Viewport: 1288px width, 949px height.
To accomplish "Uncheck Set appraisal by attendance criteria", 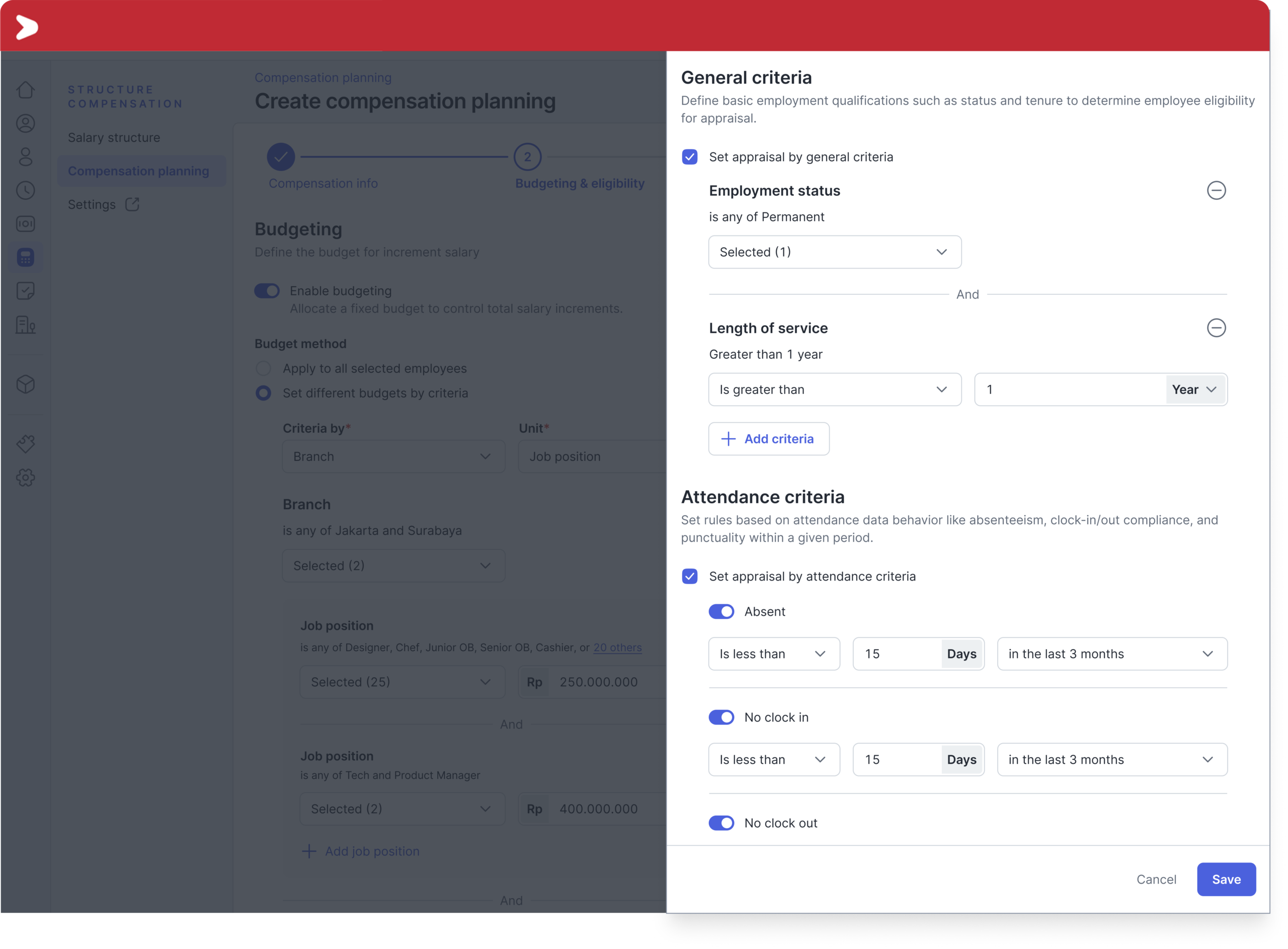I will [x=689, y=576].
